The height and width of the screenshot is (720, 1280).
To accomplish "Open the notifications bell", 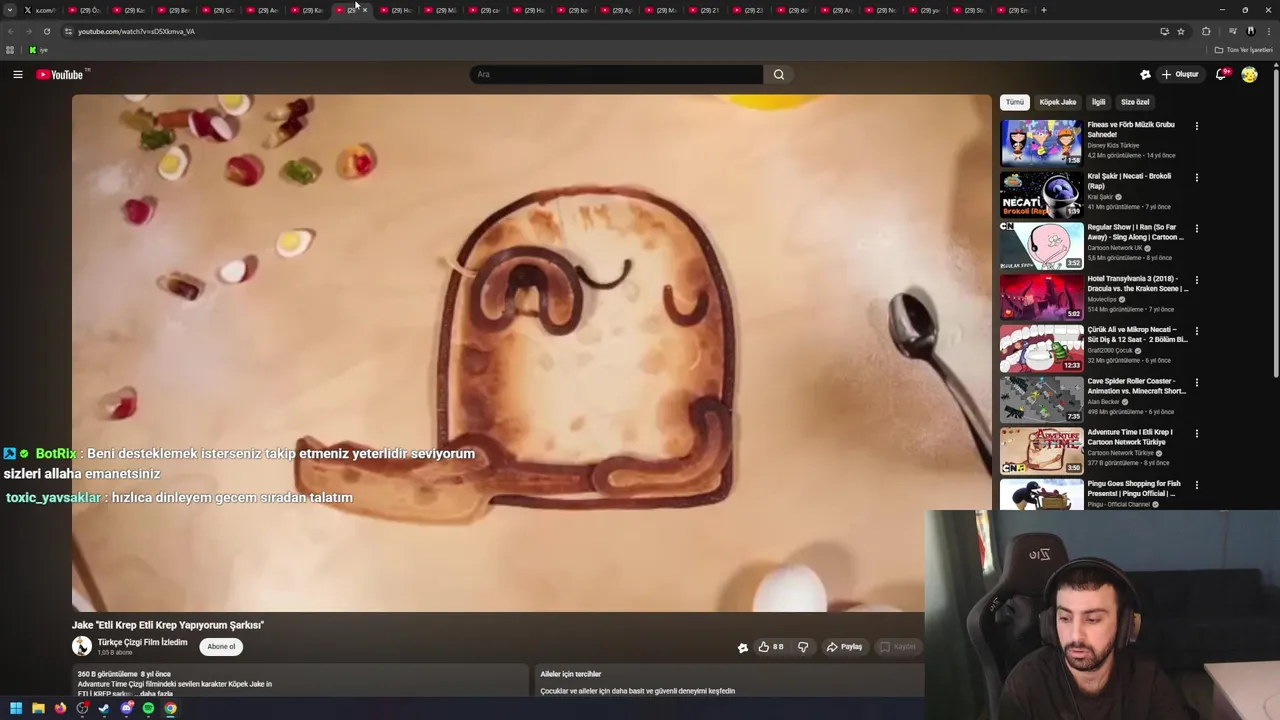I will pyautogui.click(x=1221, y=74).
